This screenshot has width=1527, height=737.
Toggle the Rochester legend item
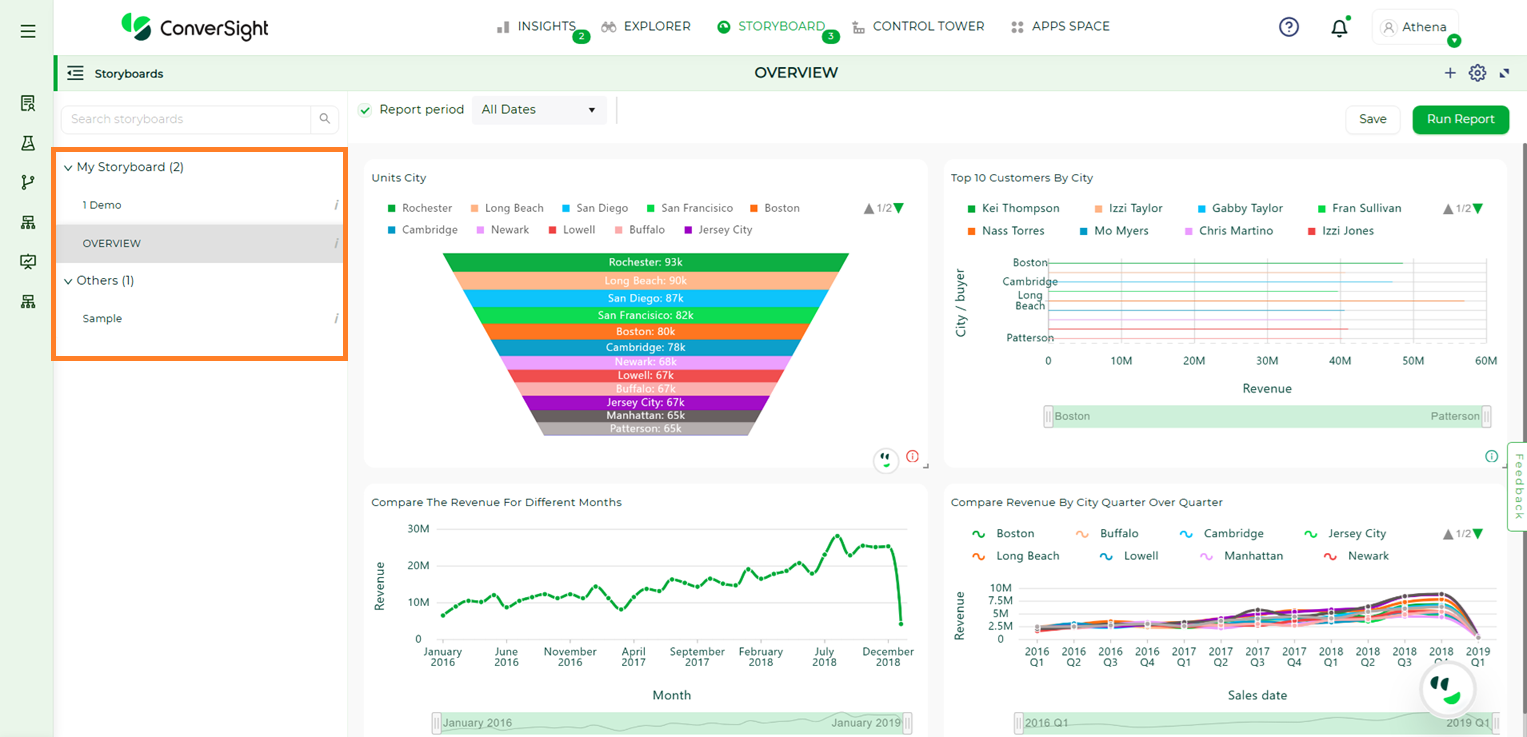click(419, 208)
